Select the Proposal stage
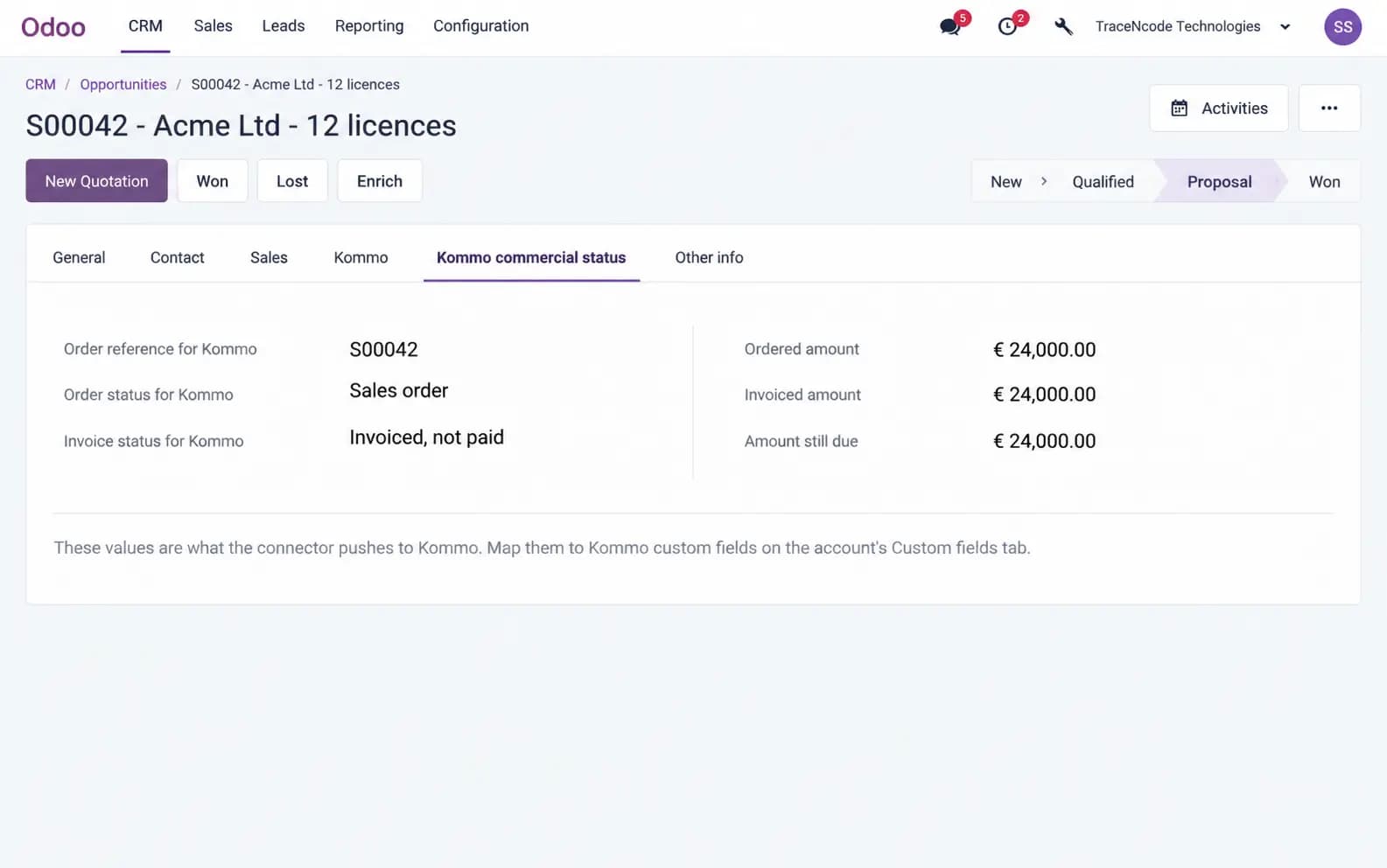 (x=1219, y=181)
